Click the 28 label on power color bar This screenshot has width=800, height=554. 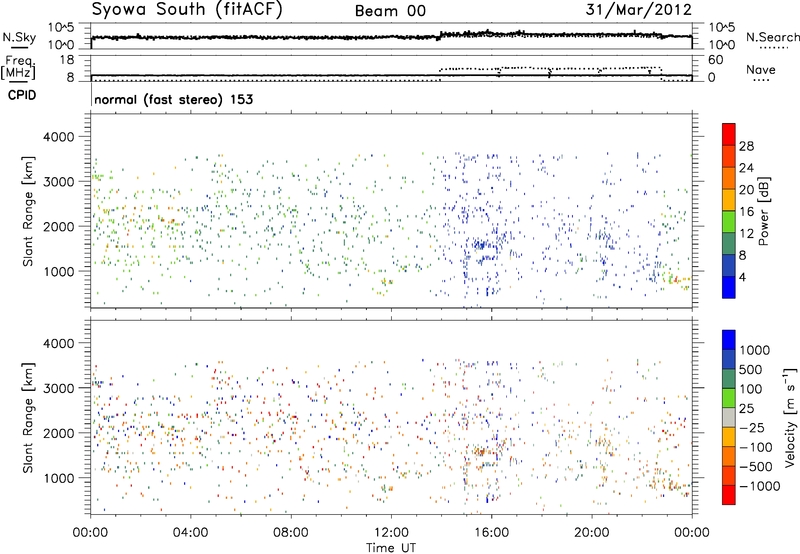coord(746,146)
